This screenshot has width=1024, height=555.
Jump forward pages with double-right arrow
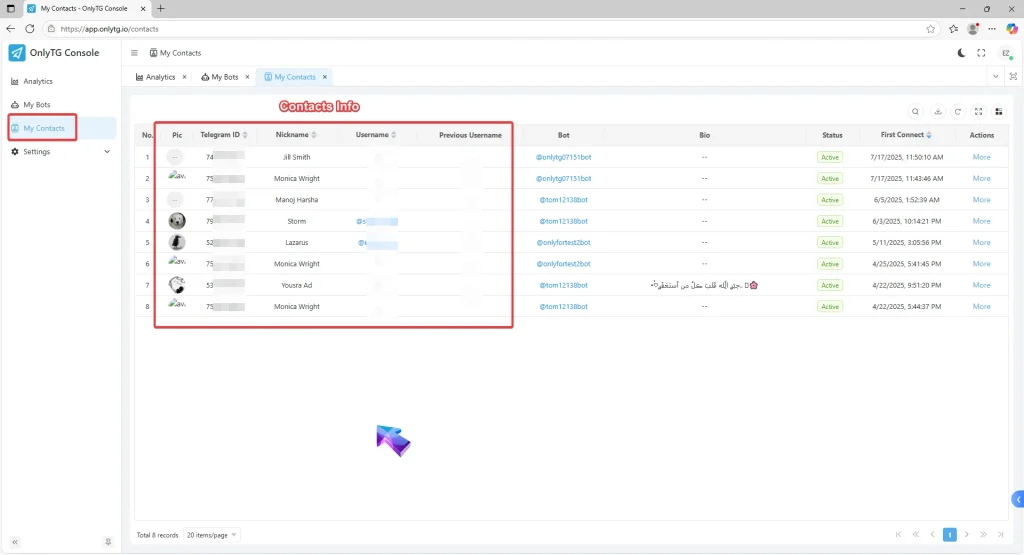984,535
